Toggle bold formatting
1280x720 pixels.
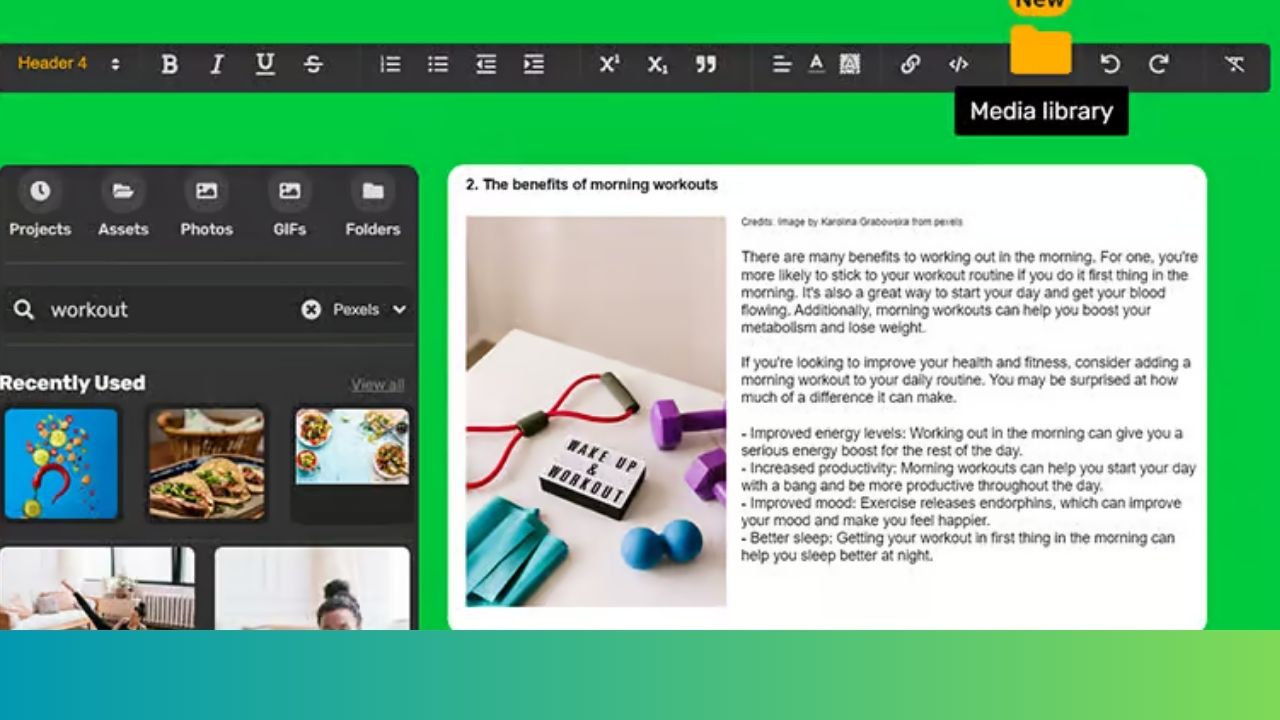coord(169,65)
